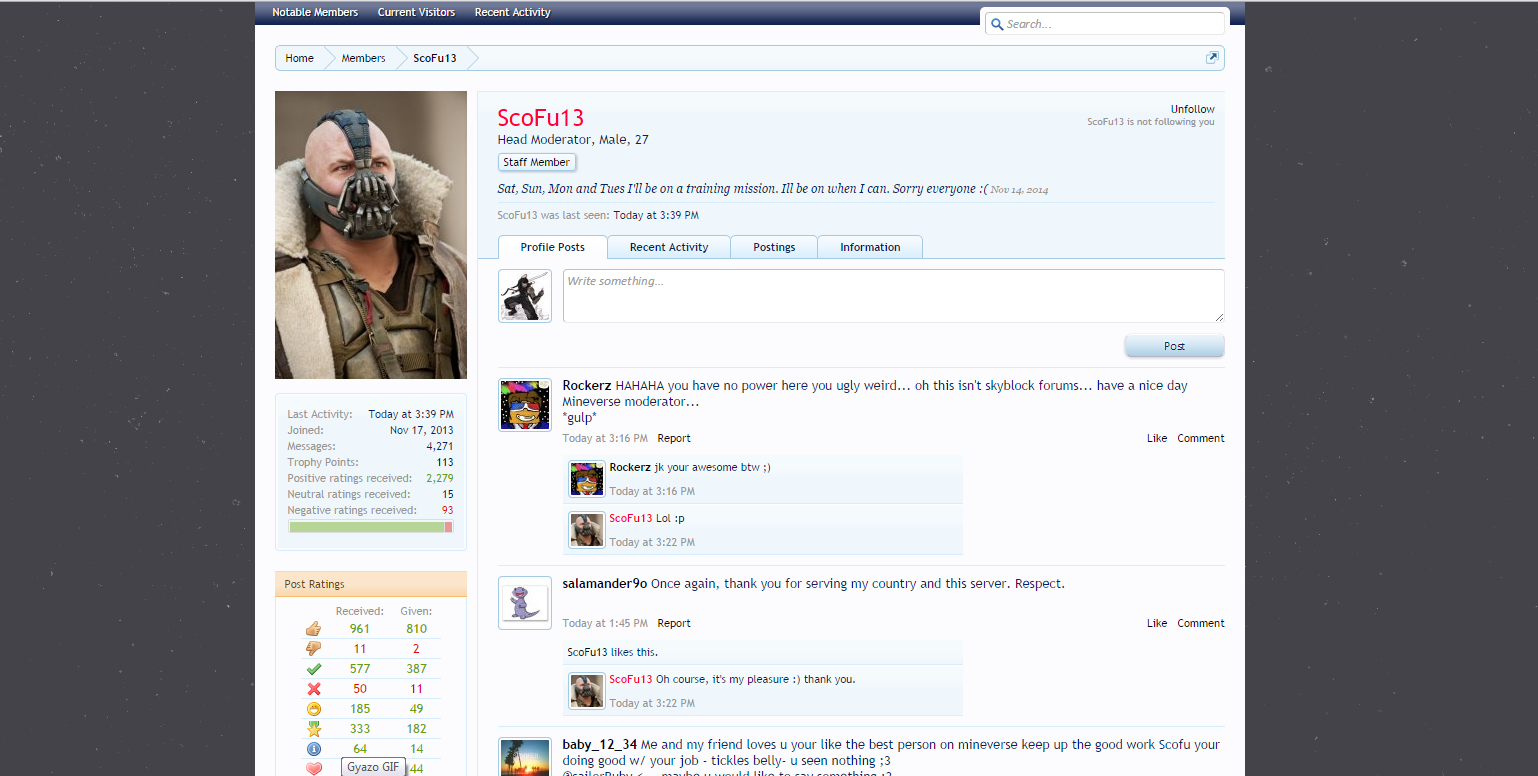Open salamander9o avatar thumbnail
The image size is (1538, 776).
[525, 604]
